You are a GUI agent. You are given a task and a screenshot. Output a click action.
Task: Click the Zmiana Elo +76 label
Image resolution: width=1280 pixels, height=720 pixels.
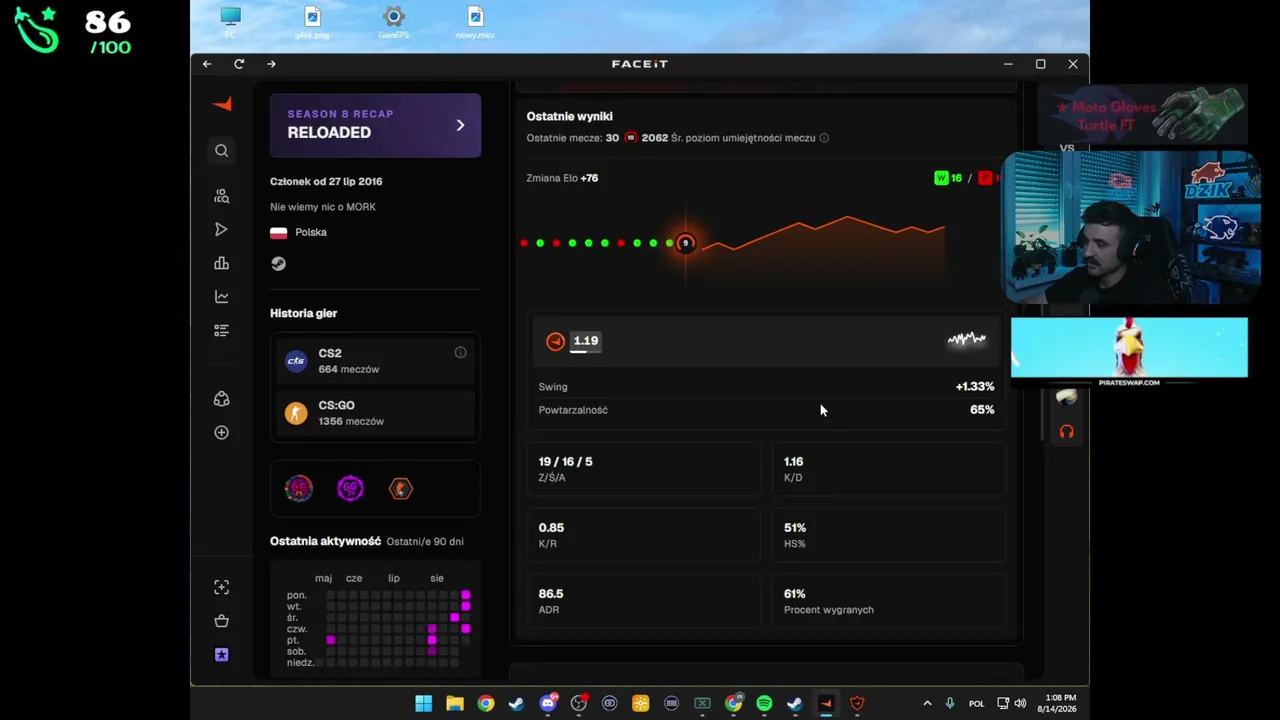[x=562, y=178]
